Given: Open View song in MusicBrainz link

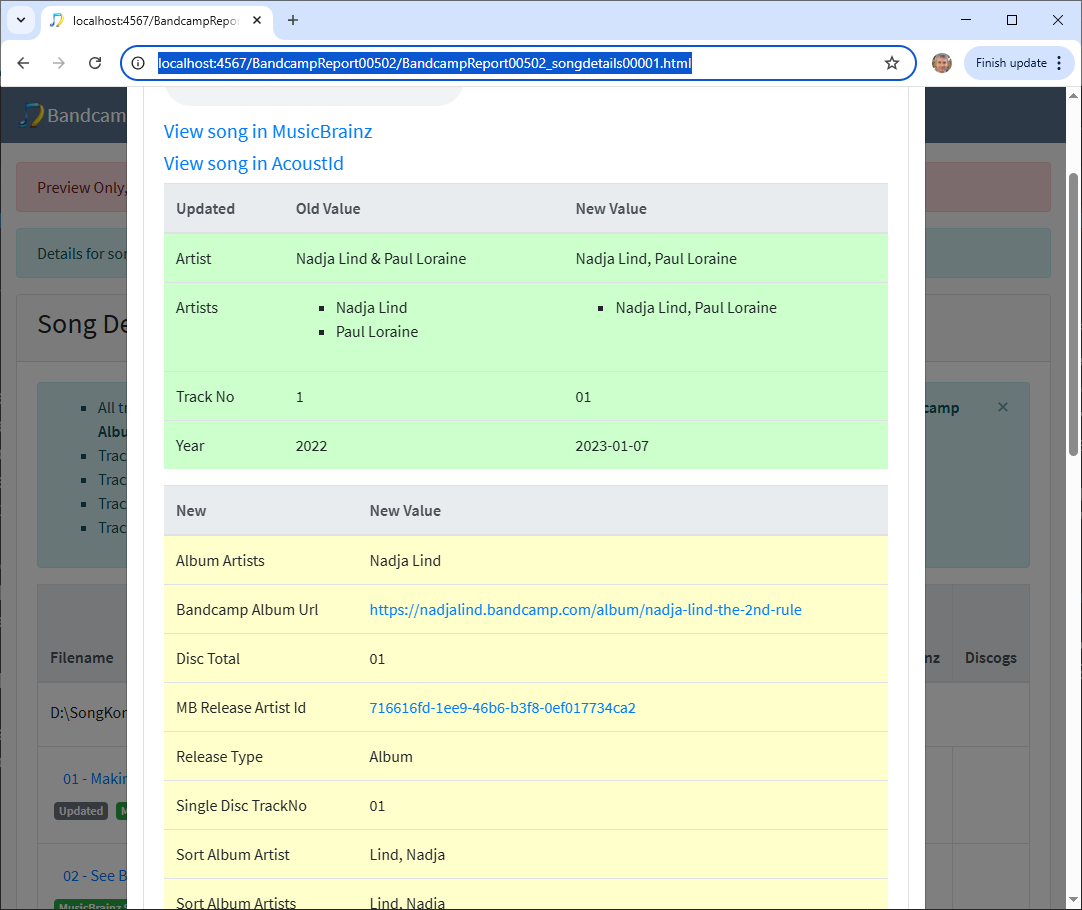Looking at the screenshot, I should click(268, 131).
